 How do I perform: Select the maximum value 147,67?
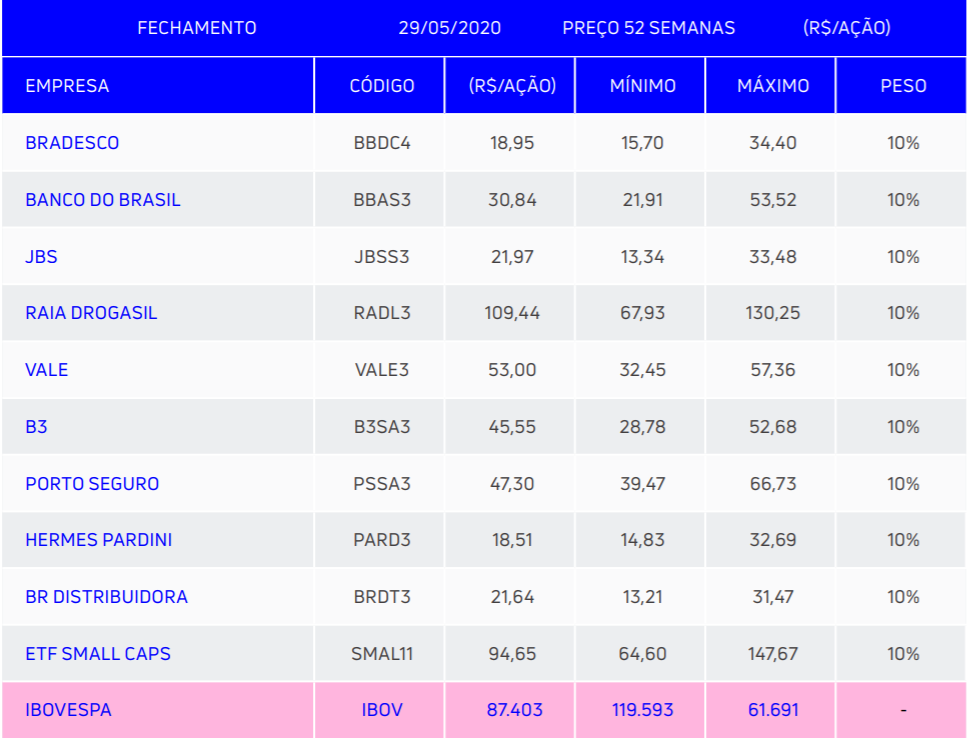[773, 653]
